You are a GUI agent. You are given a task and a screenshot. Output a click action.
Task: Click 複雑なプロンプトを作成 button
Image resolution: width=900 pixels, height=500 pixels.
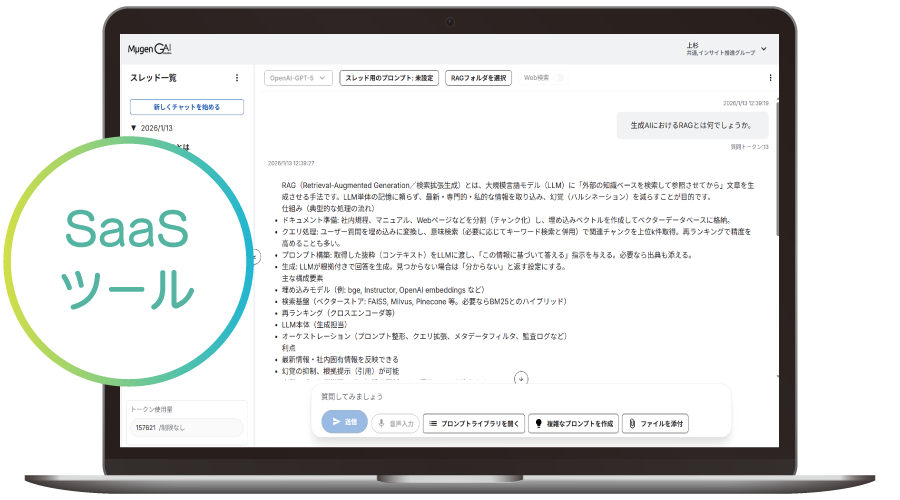[x=573, y=424]
